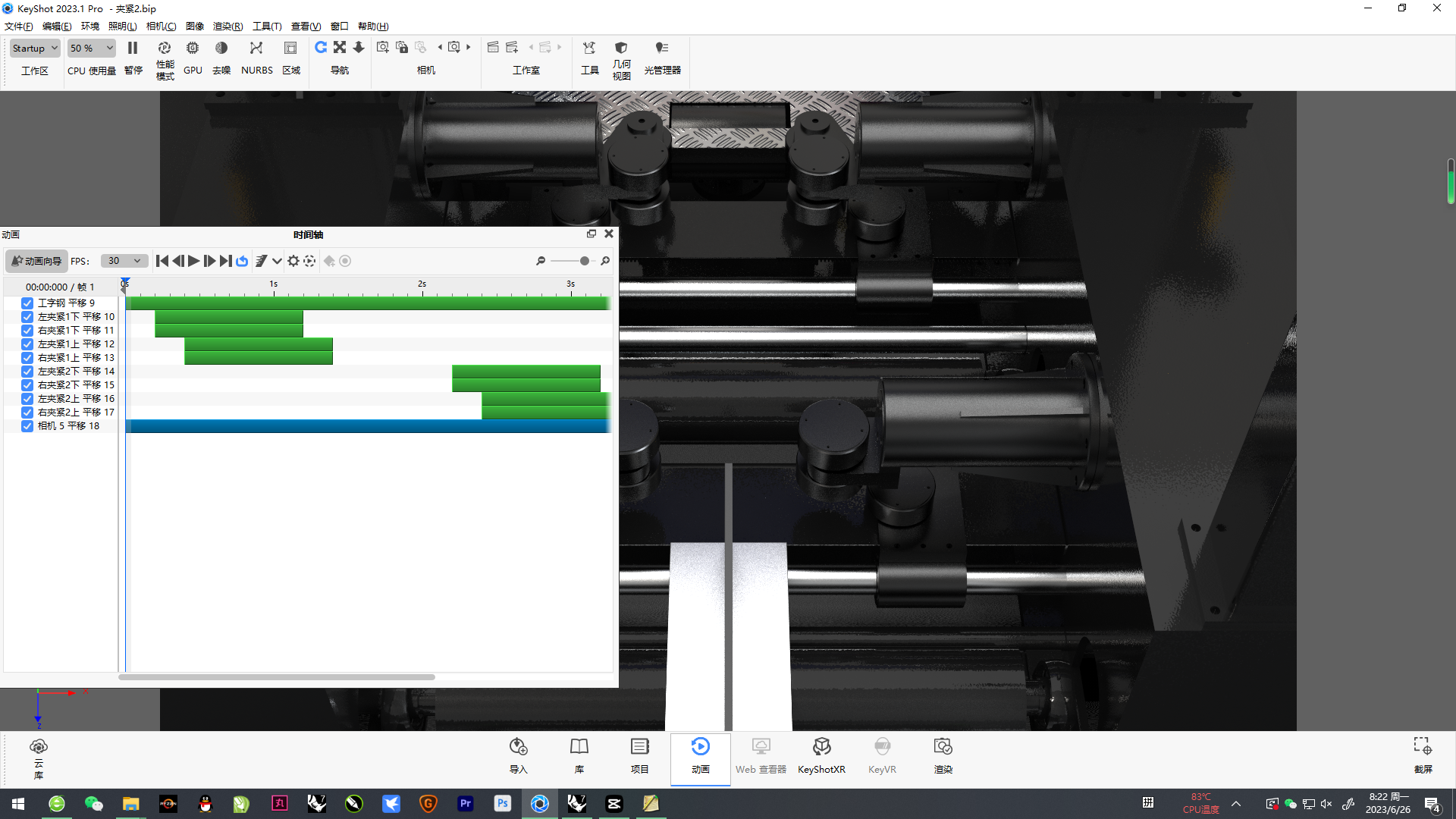
Task: Open the 照明(L) menu
Action: [122, 27]
